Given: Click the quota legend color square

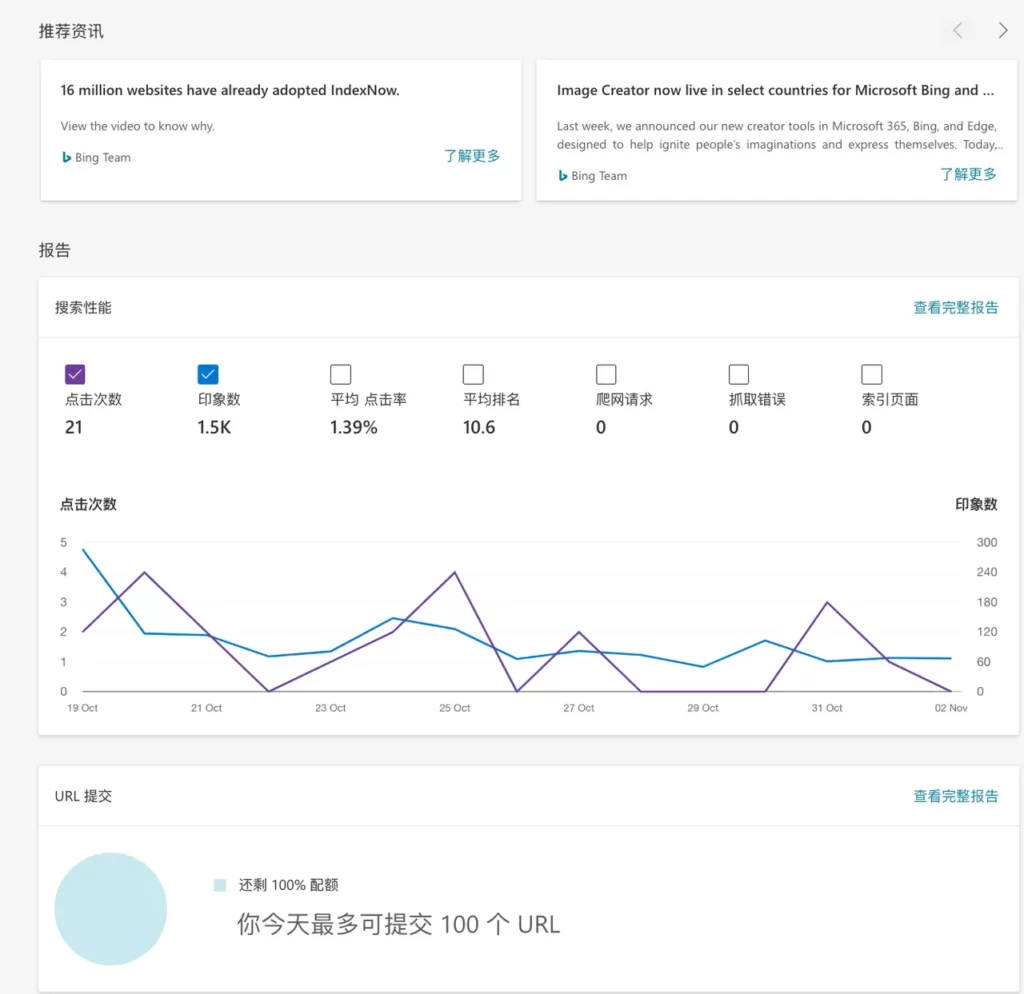Looking at the screenshot, I should tap(220, 885).
